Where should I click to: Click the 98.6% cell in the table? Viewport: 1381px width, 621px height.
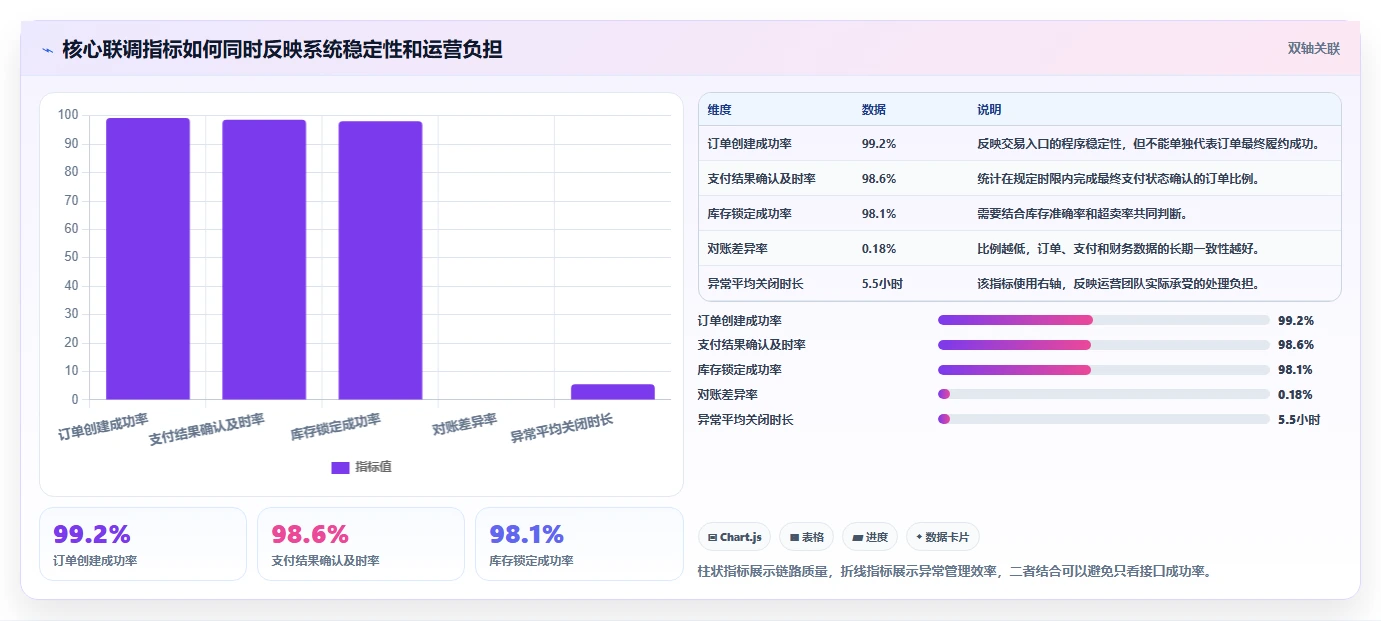point(879,179)
